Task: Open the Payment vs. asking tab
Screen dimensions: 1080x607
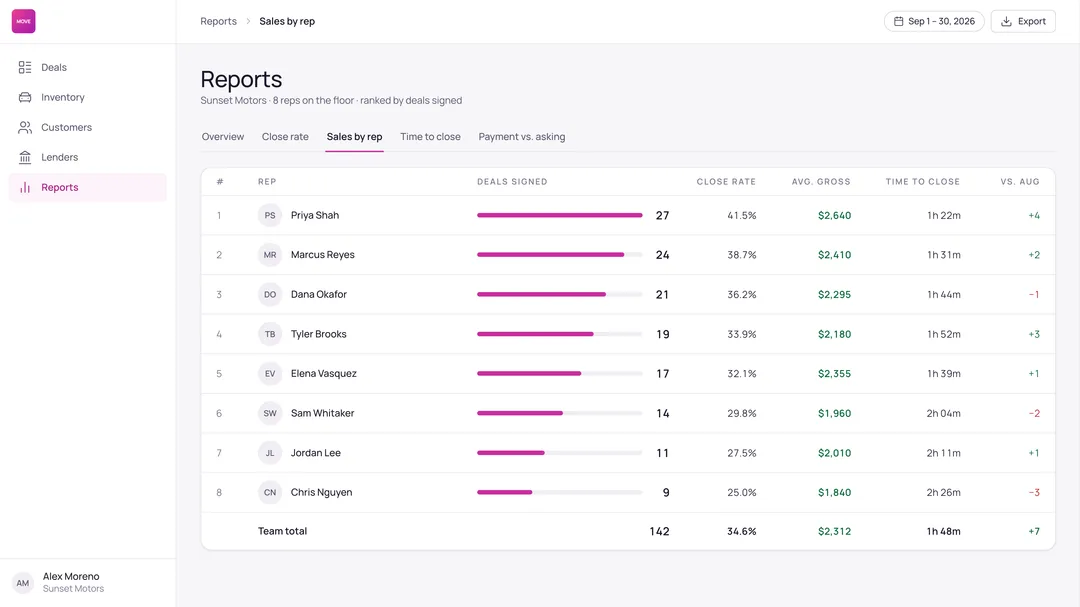Action: coord(521,136)
